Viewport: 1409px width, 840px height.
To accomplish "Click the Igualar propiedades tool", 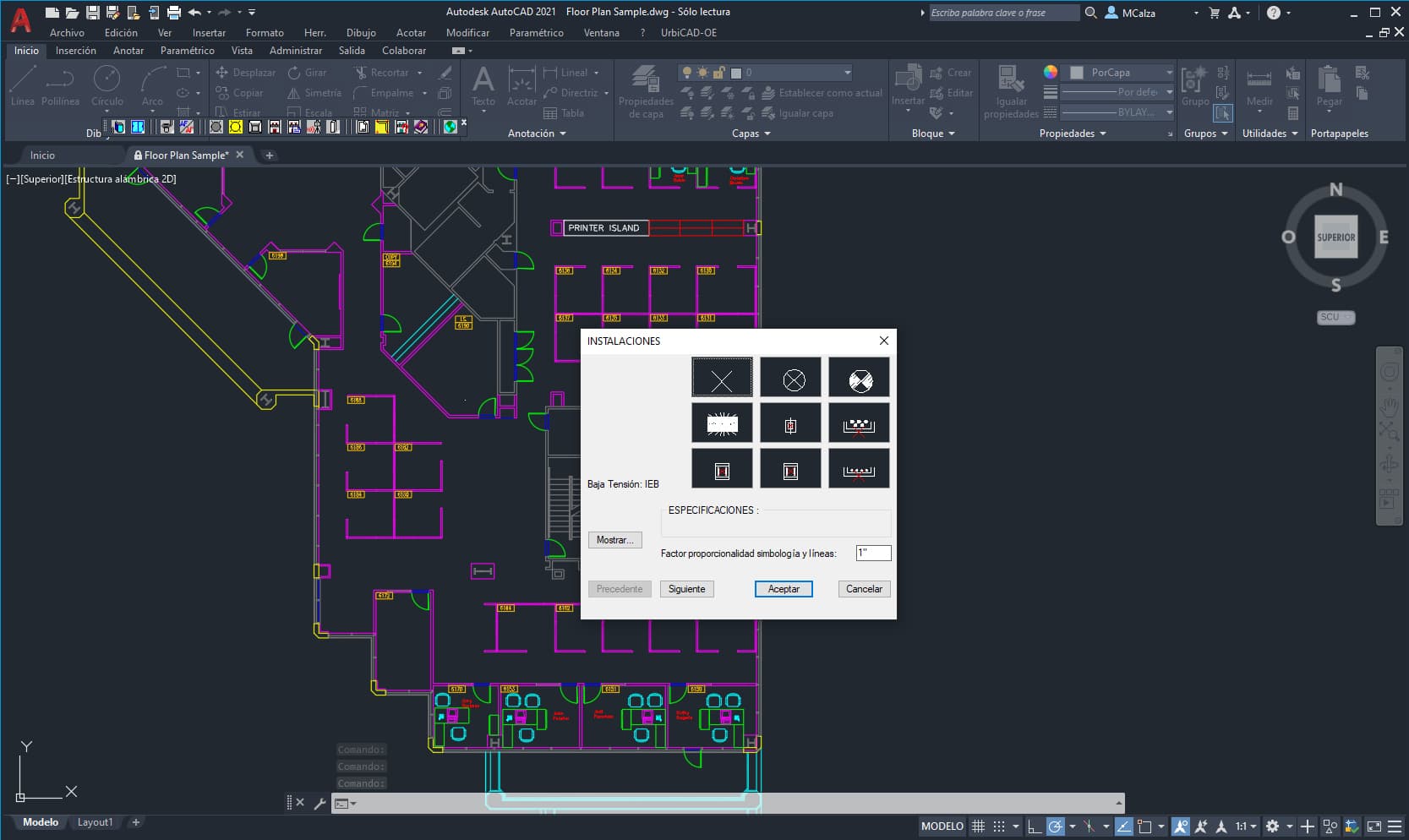I will 1011,91.
